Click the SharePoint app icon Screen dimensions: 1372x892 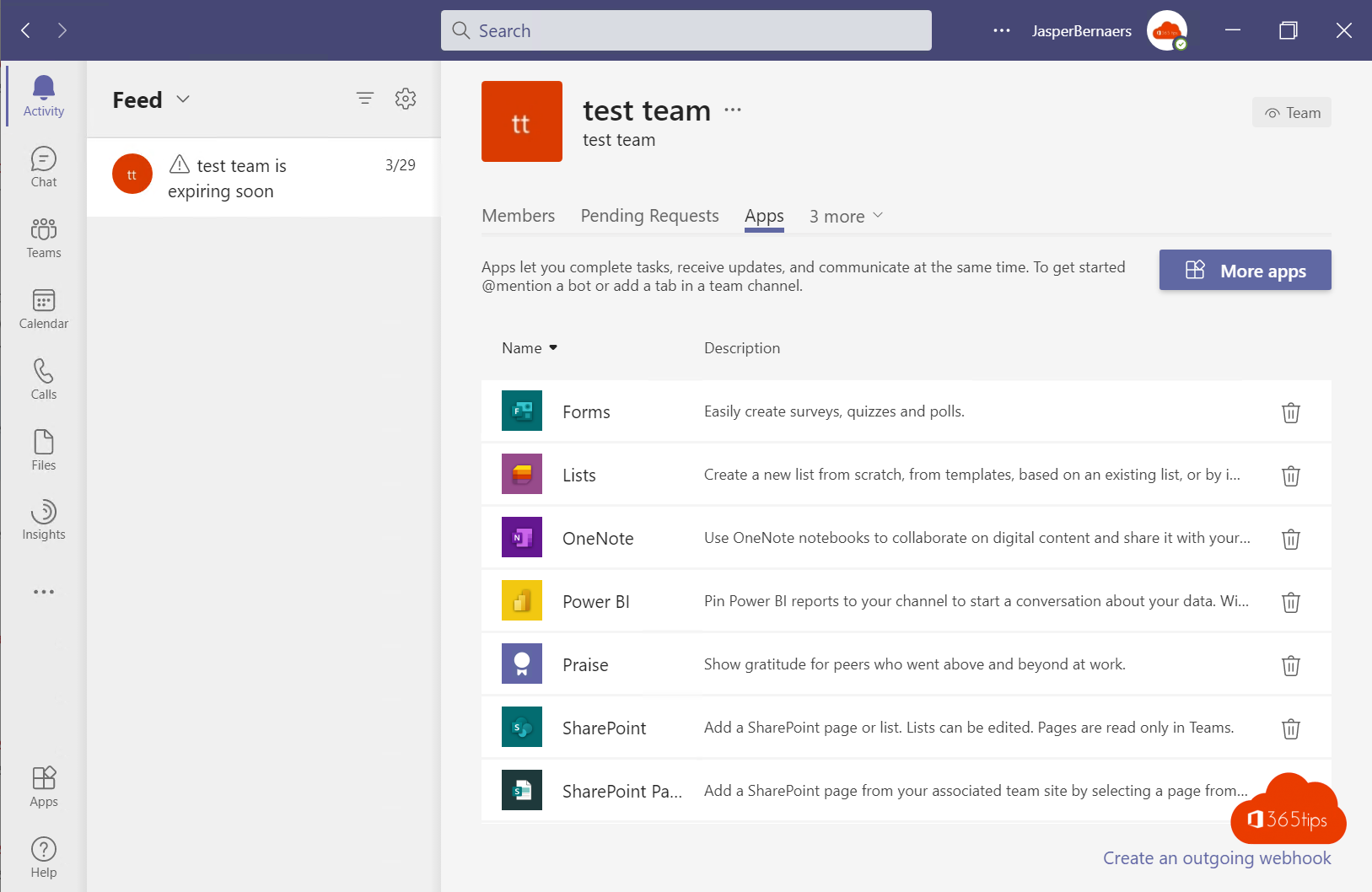click(x=522, y=727)
